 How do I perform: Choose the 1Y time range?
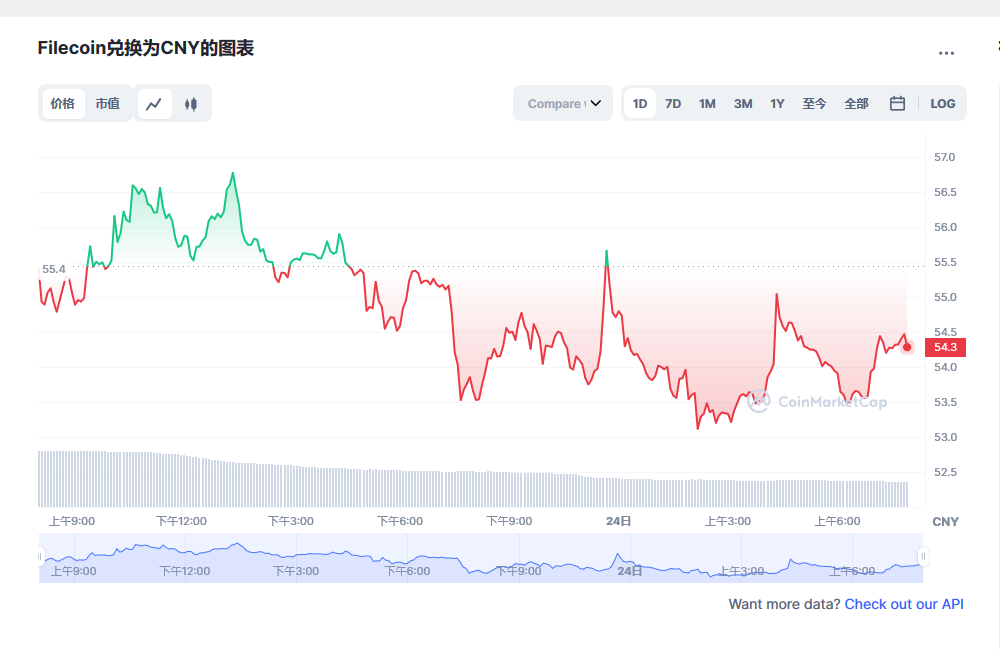(x=777, y=103)
